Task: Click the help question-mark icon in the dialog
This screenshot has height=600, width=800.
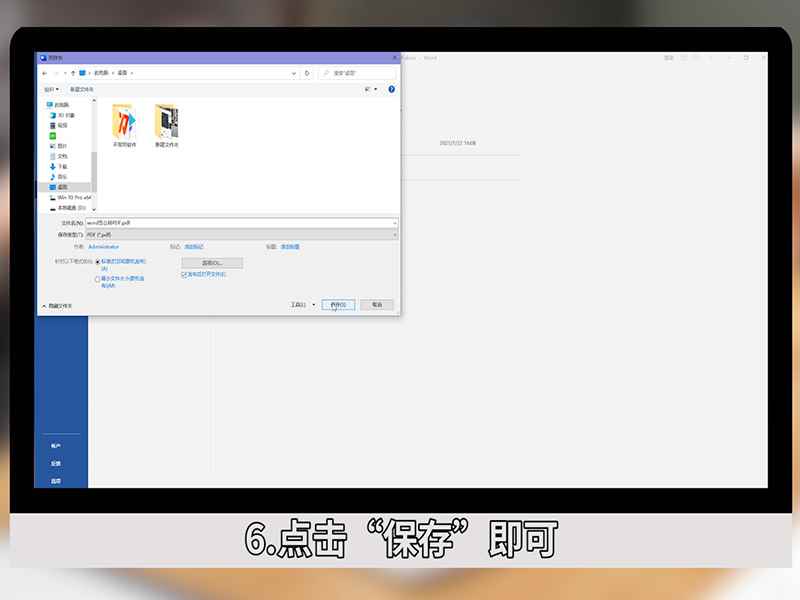Action: pyautogui.click(x=392, y=88)
